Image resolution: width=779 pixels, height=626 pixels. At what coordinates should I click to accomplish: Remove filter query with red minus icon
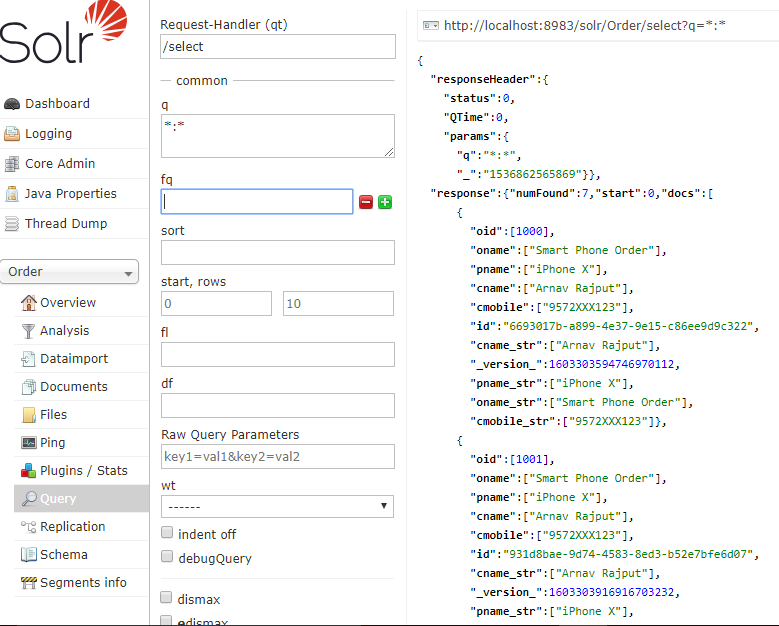[366, 202]
